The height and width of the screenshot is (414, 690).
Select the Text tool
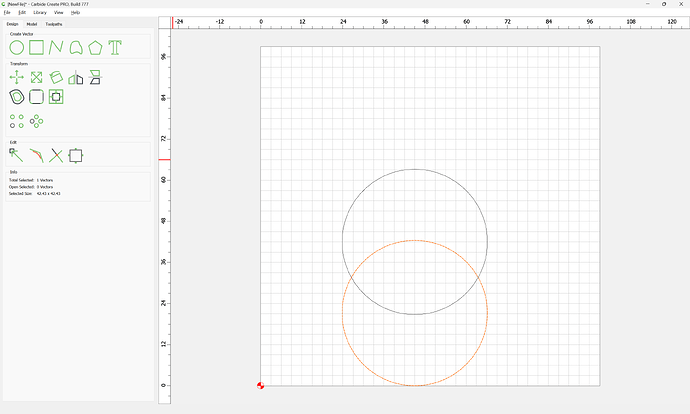click(115, 48)
